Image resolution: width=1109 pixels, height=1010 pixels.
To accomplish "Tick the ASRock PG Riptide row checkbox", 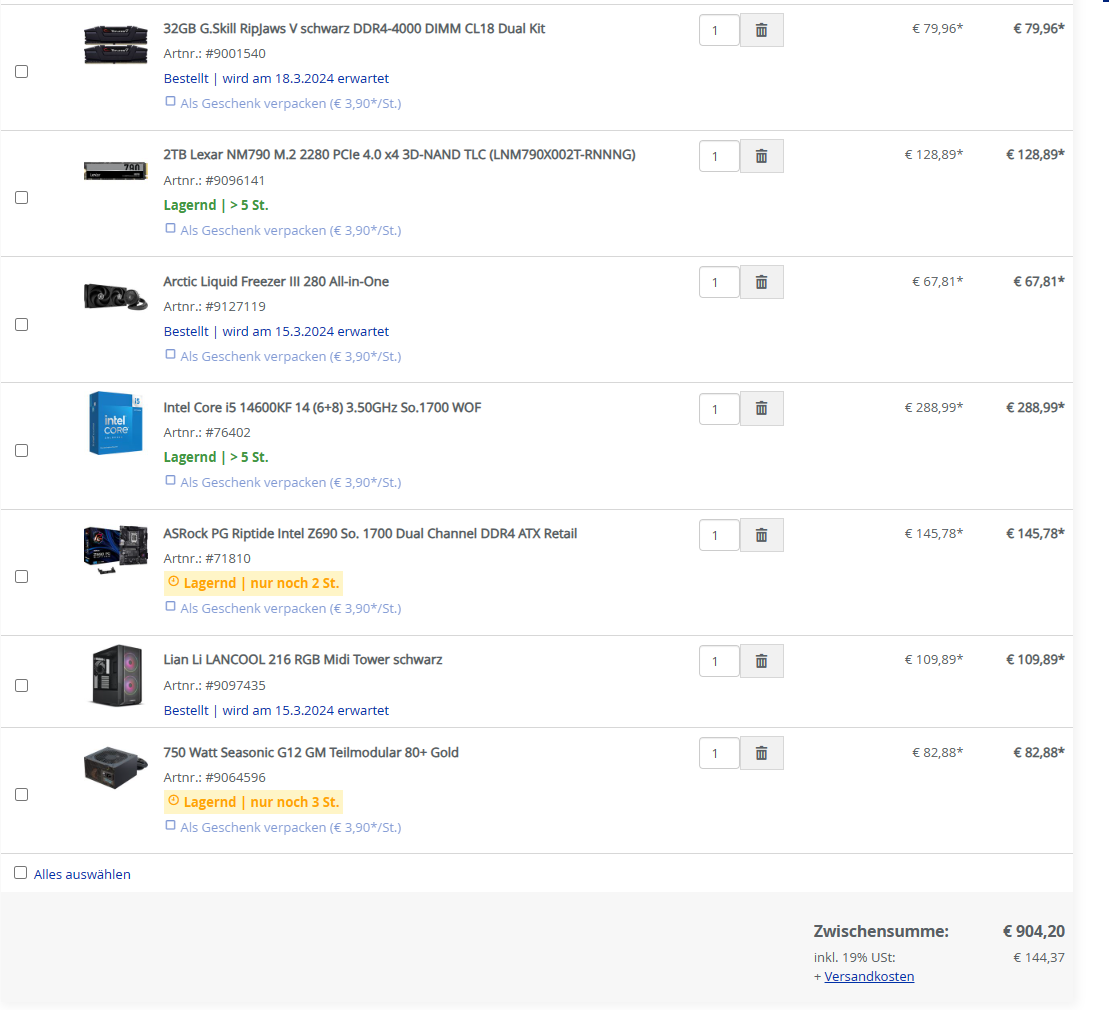I will pos(22,576).
